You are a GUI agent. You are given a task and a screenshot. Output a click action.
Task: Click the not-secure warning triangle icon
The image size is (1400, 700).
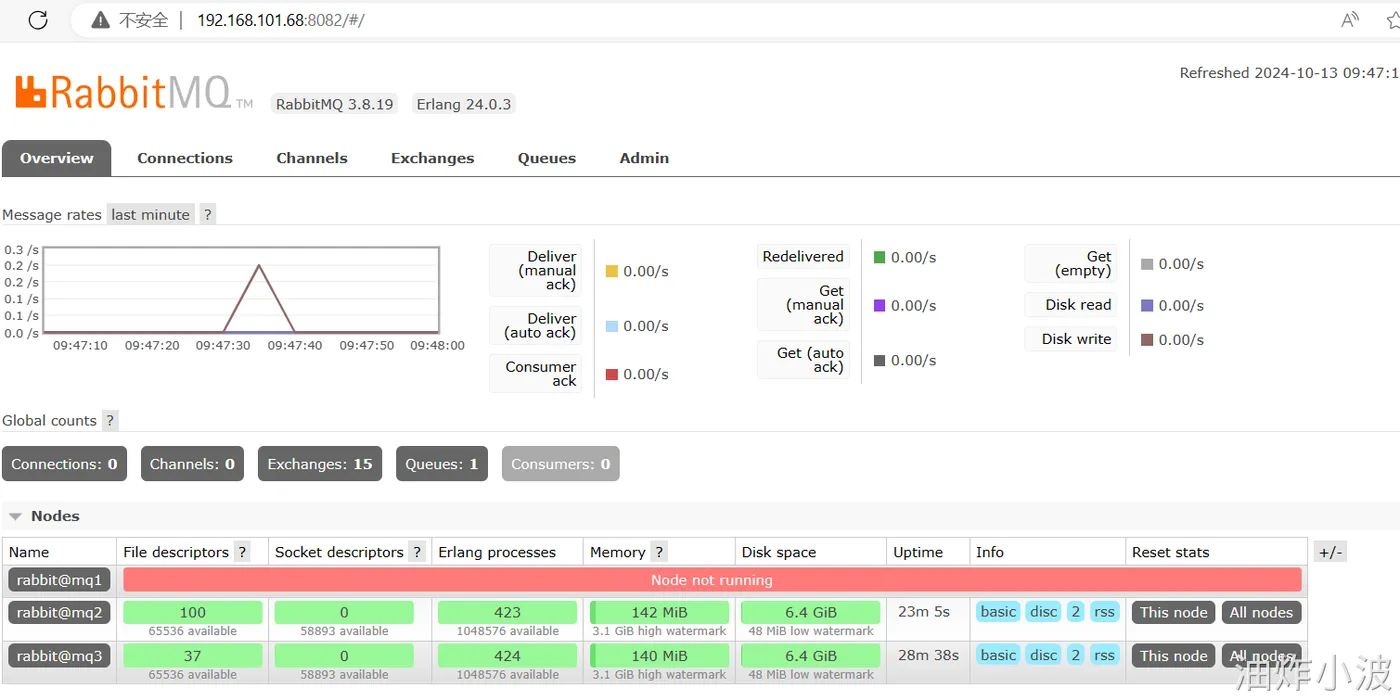pos(100,20)
